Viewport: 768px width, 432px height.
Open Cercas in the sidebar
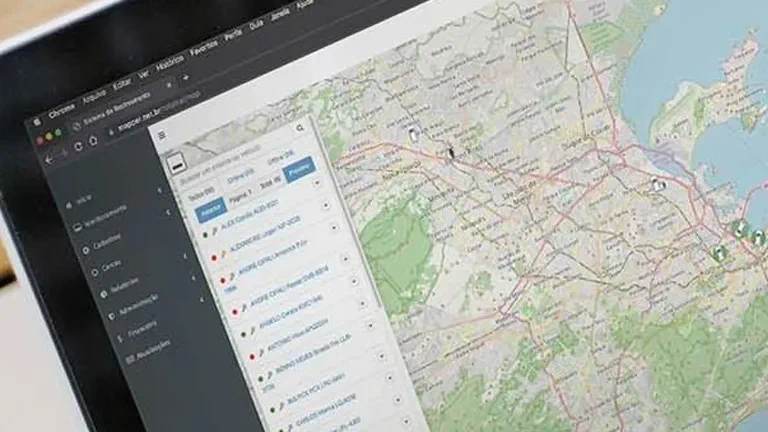click(111, 266)
